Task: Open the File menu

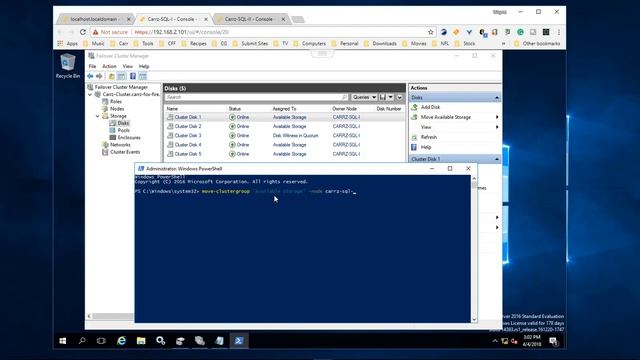Action: point(93,66)
